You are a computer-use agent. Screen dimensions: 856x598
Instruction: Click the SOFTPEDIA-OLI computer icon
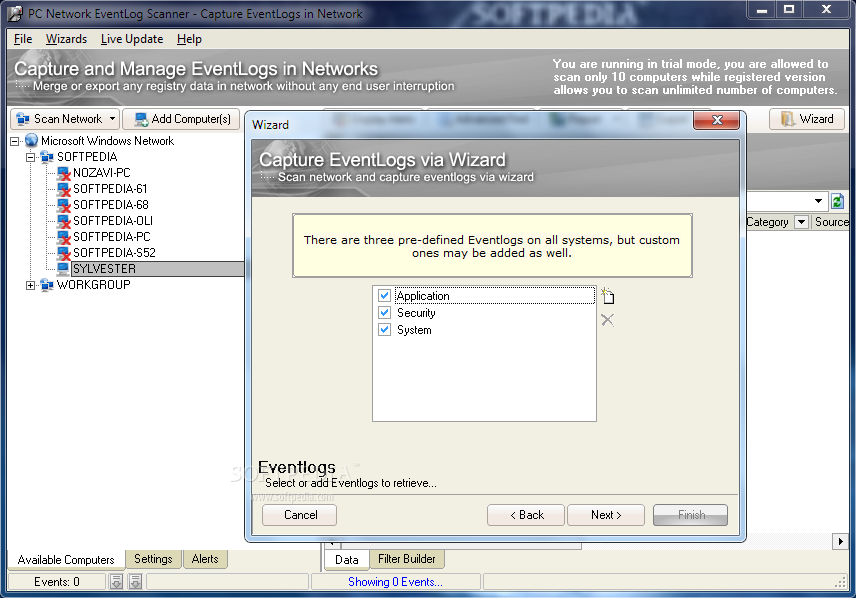(x=64, y=221)
